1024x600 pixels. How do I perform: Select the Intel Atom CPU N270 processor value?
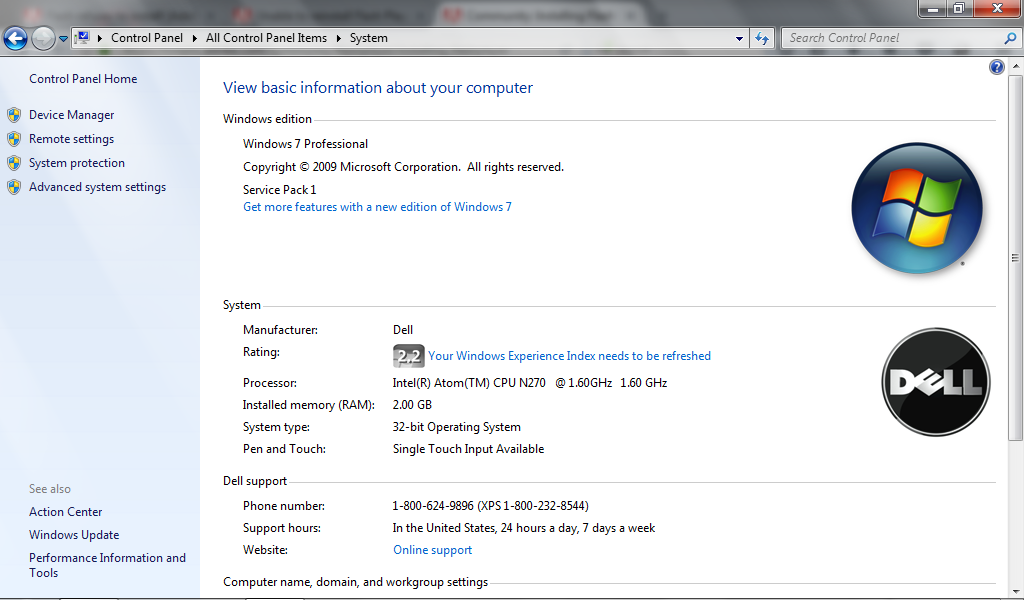tap(530, 383)
